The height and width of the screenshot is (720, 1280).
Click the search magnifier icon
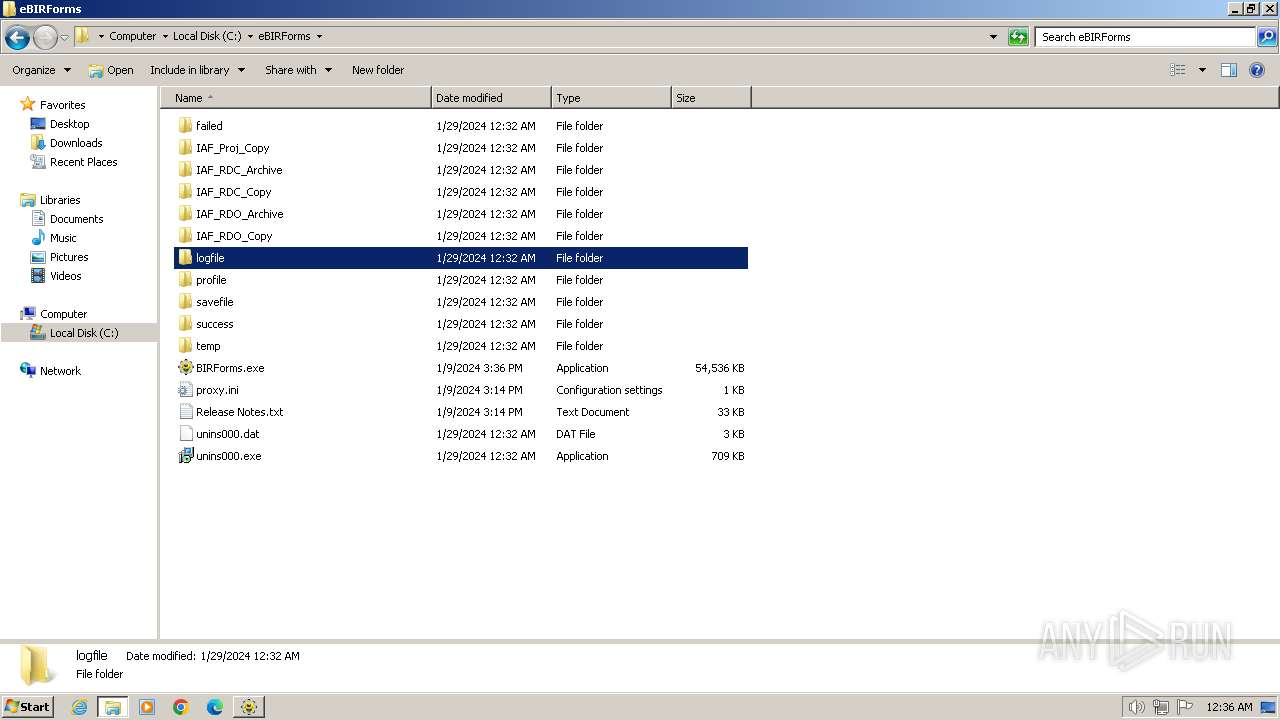coord(1267,37)
